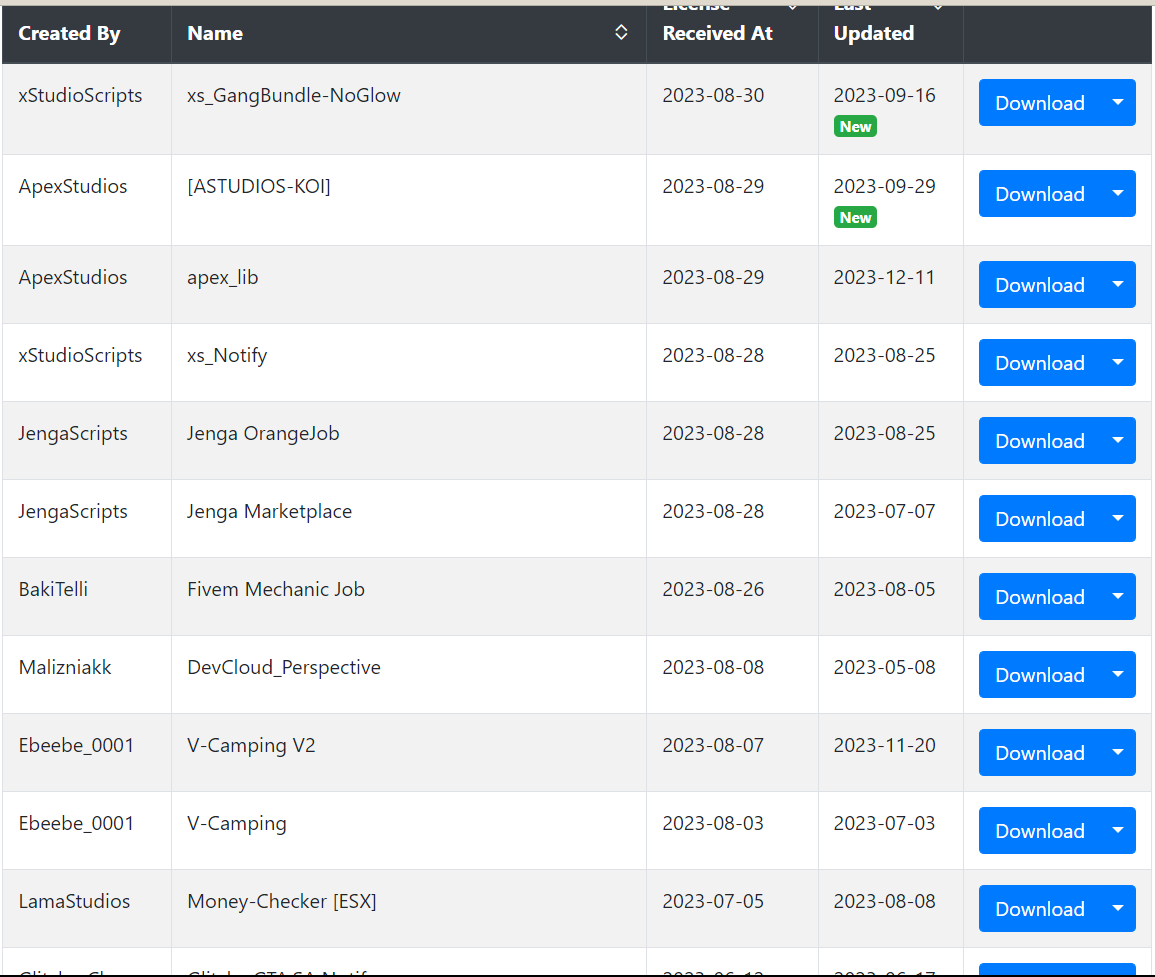1155x977 pixels.
Task: Open Fivem Mechanic Job download caret
Action: 1118,597
